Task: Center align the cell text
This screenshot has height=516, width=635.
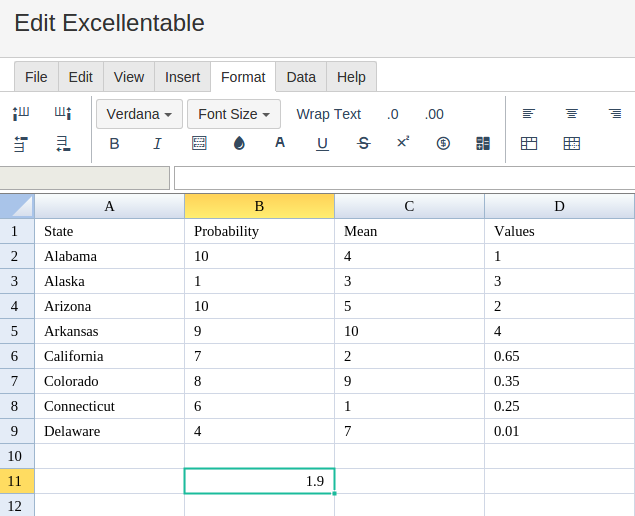Action: coord(571,114)
